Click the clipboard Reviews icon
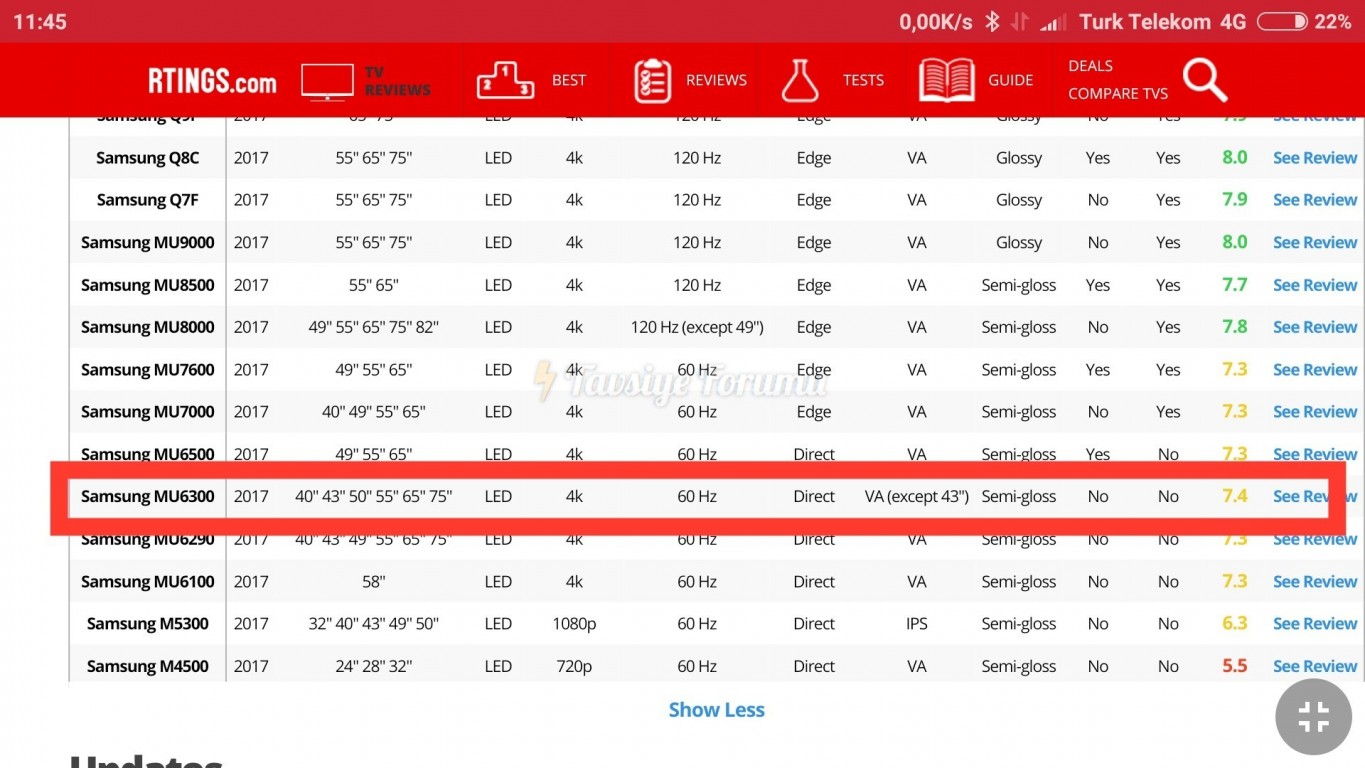The height and width of the screenshot is (768, 1365). click(x=653, y=81)
